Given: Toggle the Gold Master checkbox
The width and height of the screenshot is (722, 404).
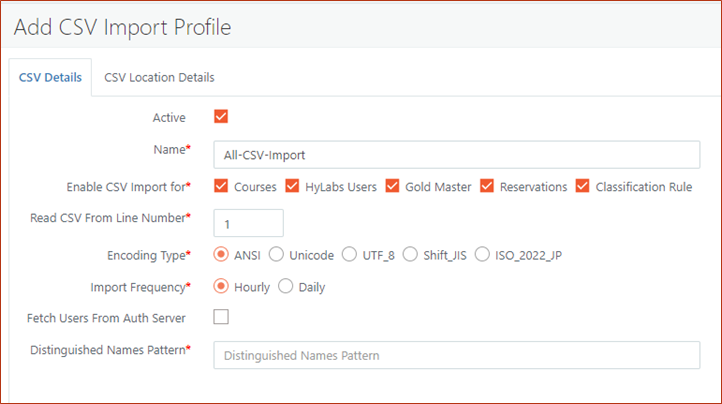Looking at the screenshot, I should tap(392, 186).
